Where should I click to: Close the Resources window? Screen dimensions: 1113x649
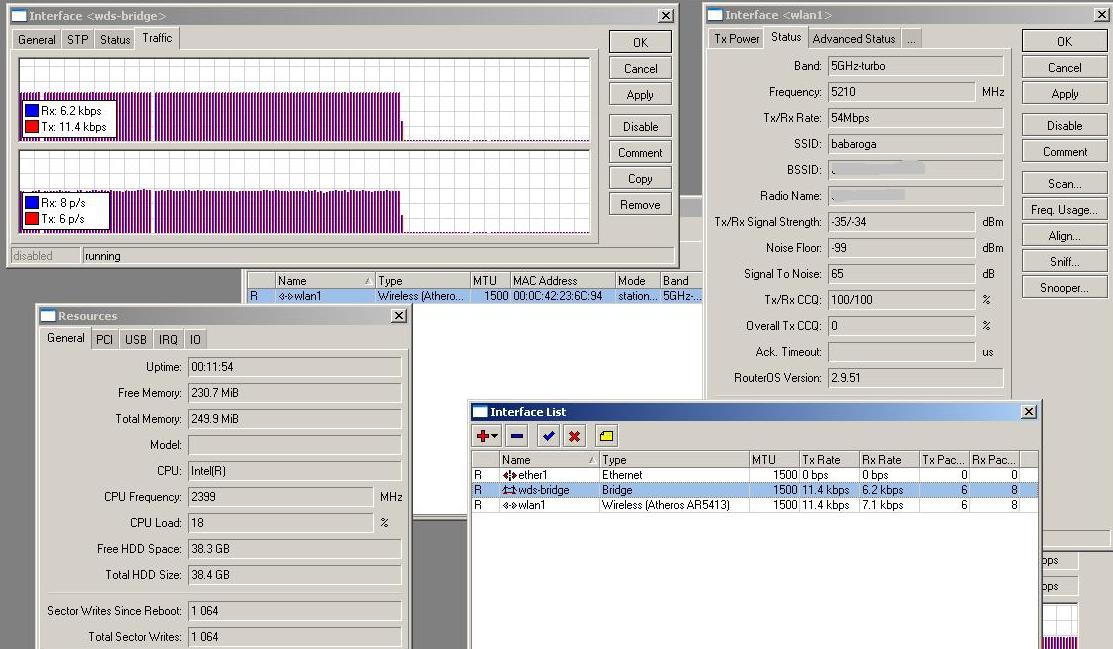pyautogui.click(x=398, y=316)
